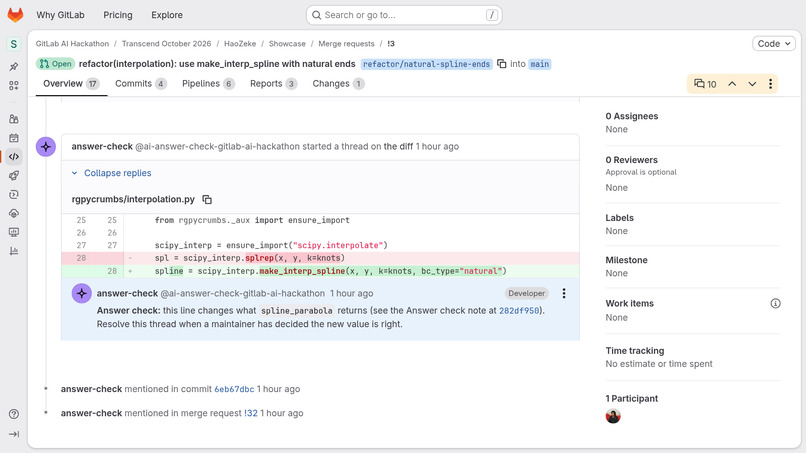Select added diff line 28 make_interp_spline
Image resolution: width=806 pixels, height=453 pixels.
click(320, 271)
